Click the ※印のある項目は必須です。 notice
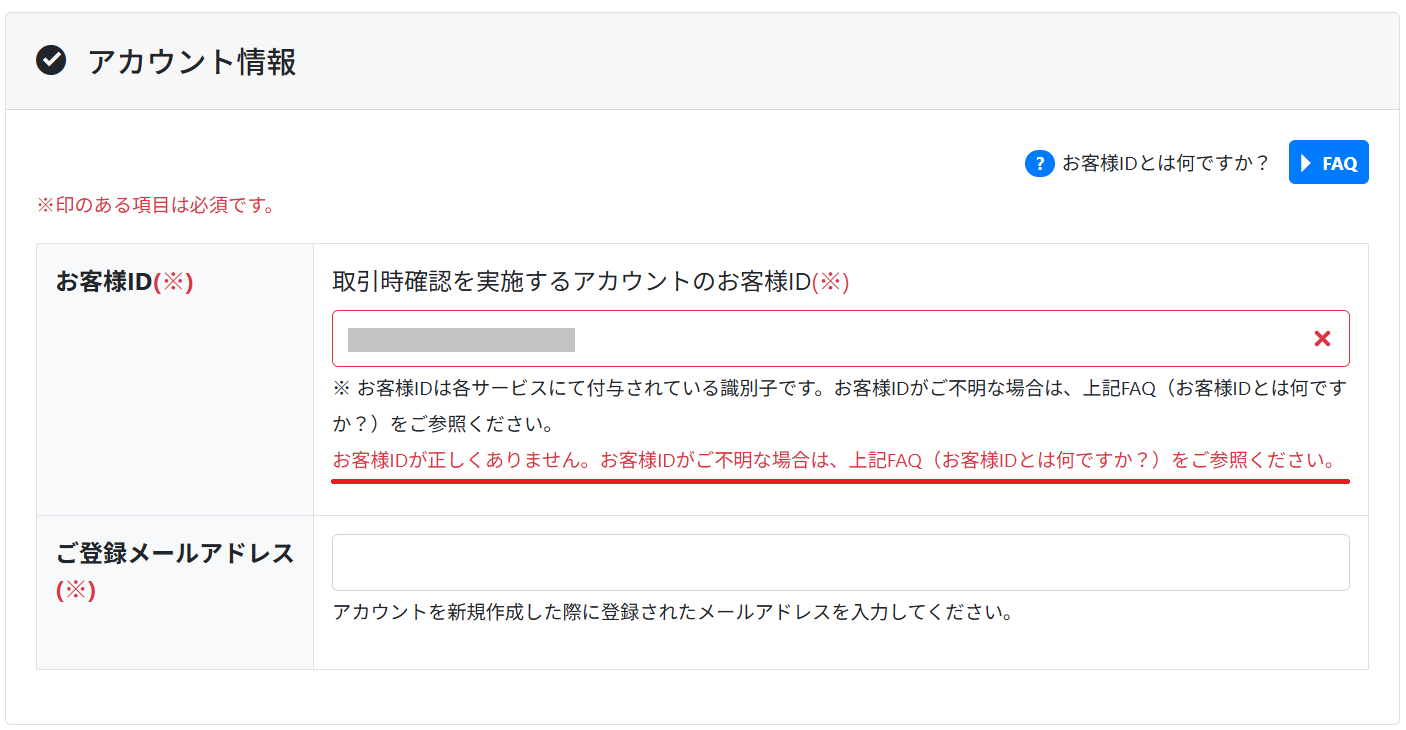 coord(156,206)
